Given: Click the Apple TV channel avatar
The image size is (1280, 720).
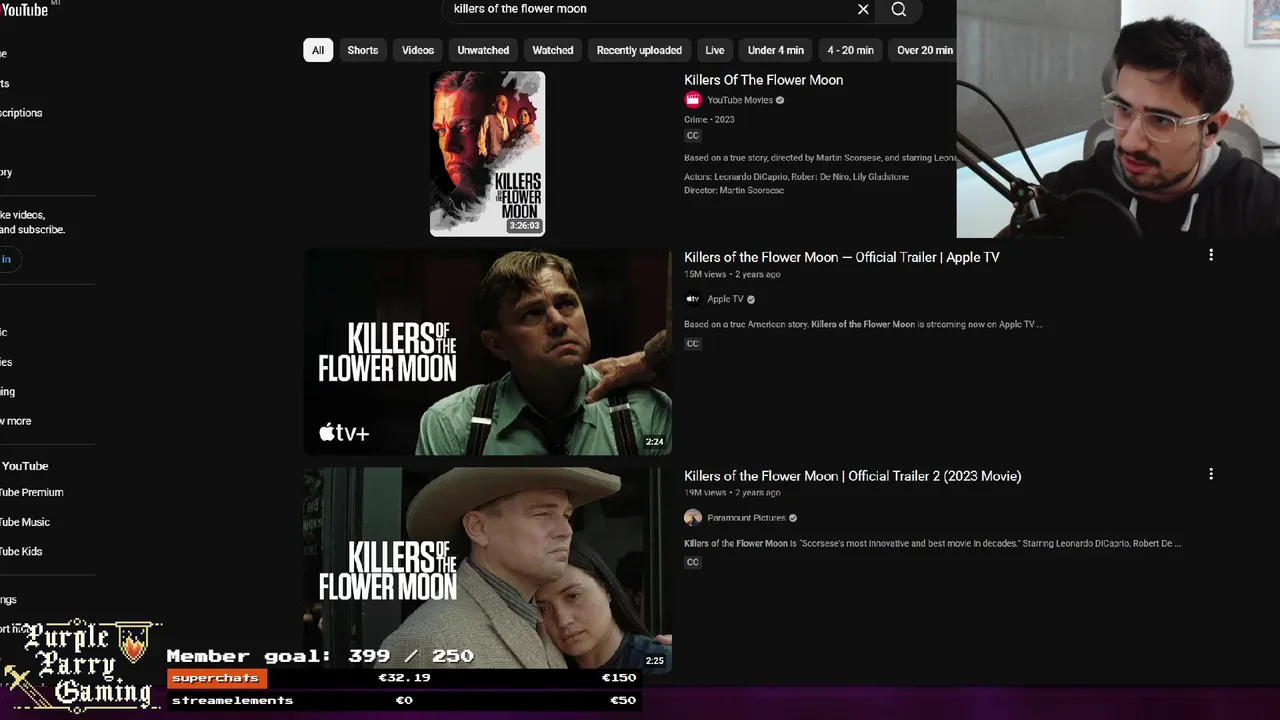Looking at the screenshot, I should [693, 299].
